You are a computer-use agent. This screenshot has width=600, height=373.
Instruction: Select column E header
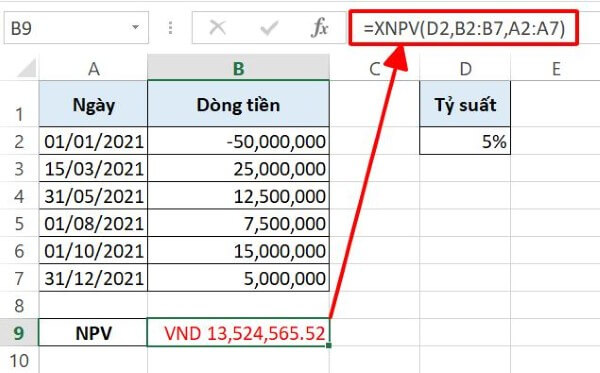pos(556,69)
